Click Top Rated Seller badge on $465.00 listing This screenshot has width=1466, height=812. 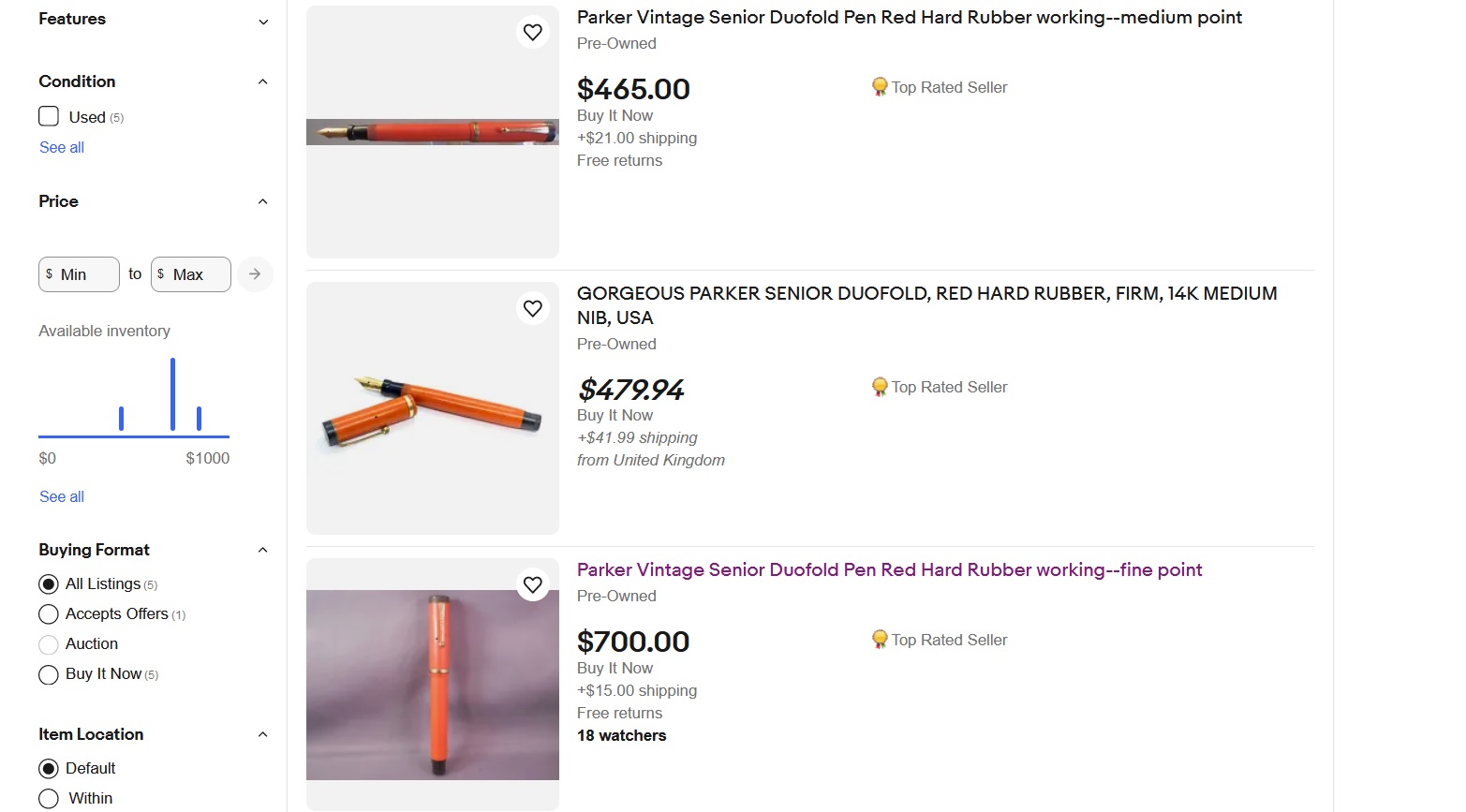(940, 87)
